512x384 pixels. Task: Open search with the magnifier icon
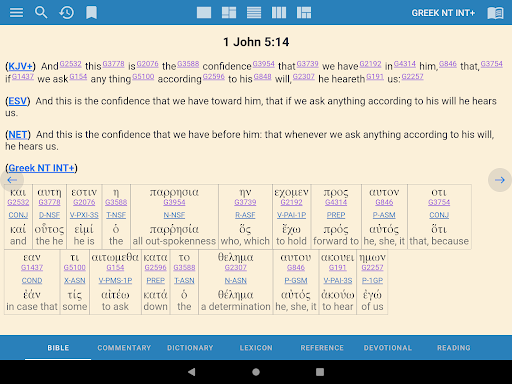pos(41,13)
